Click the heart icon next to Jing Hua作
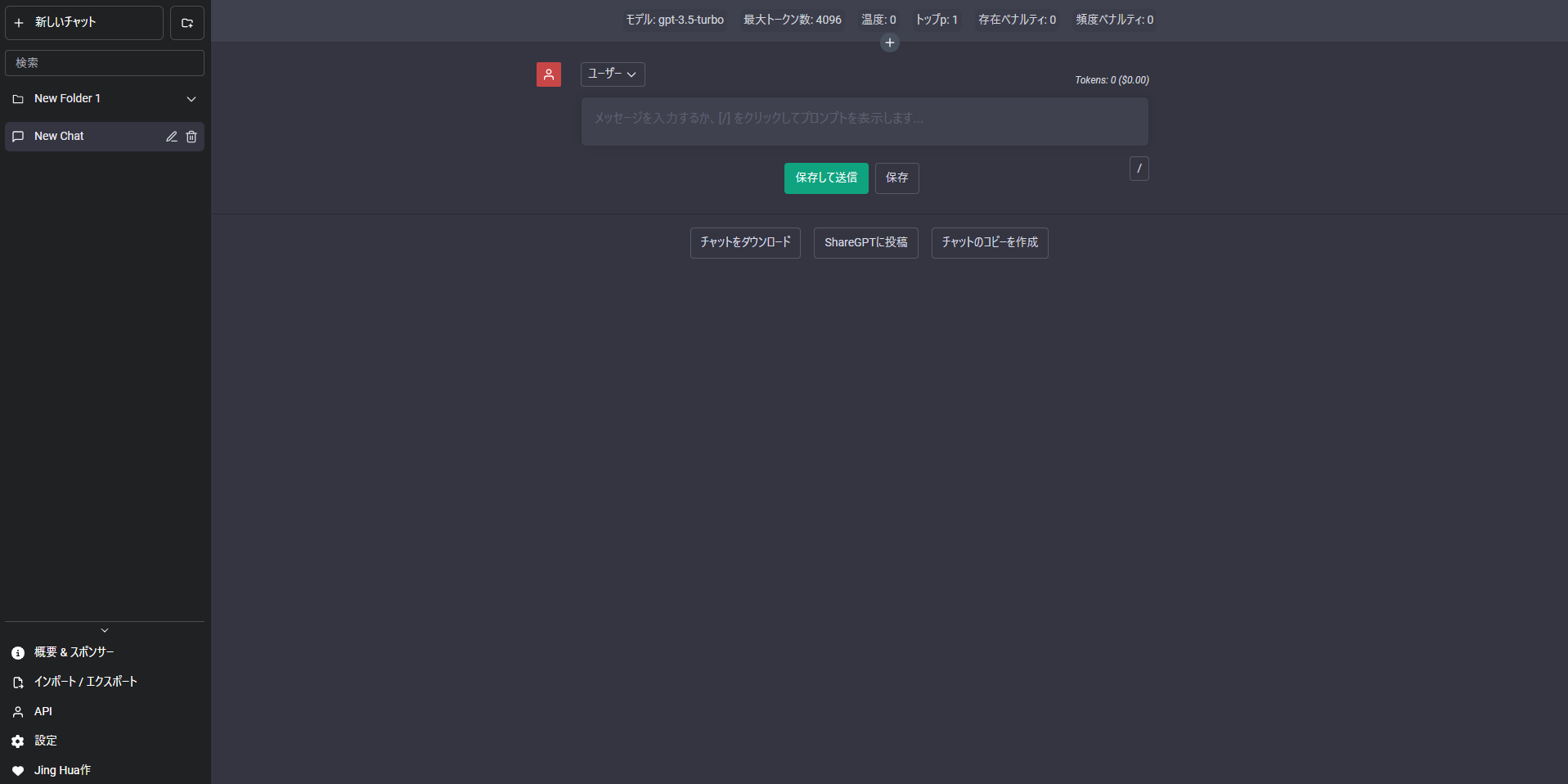Screen dimensions: 1568x784 tap(17, 770)
